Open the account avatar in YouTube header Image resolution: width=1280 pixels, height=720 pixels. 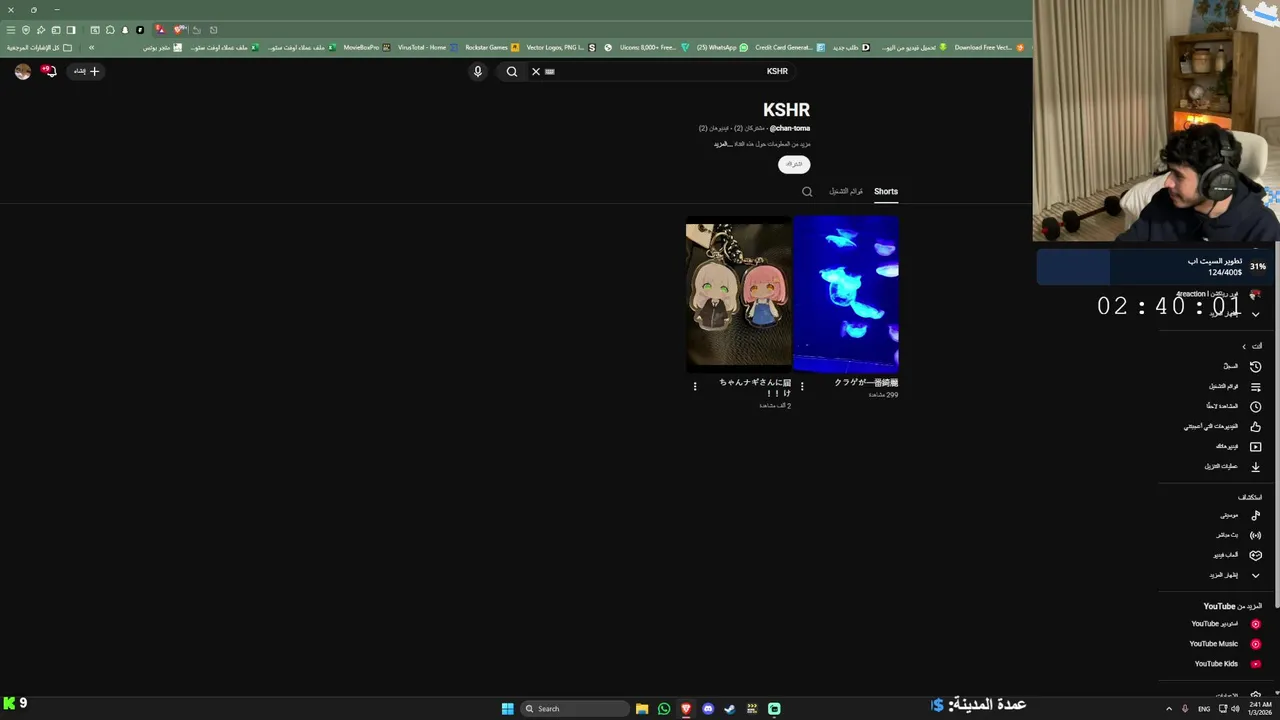[23, 71]
